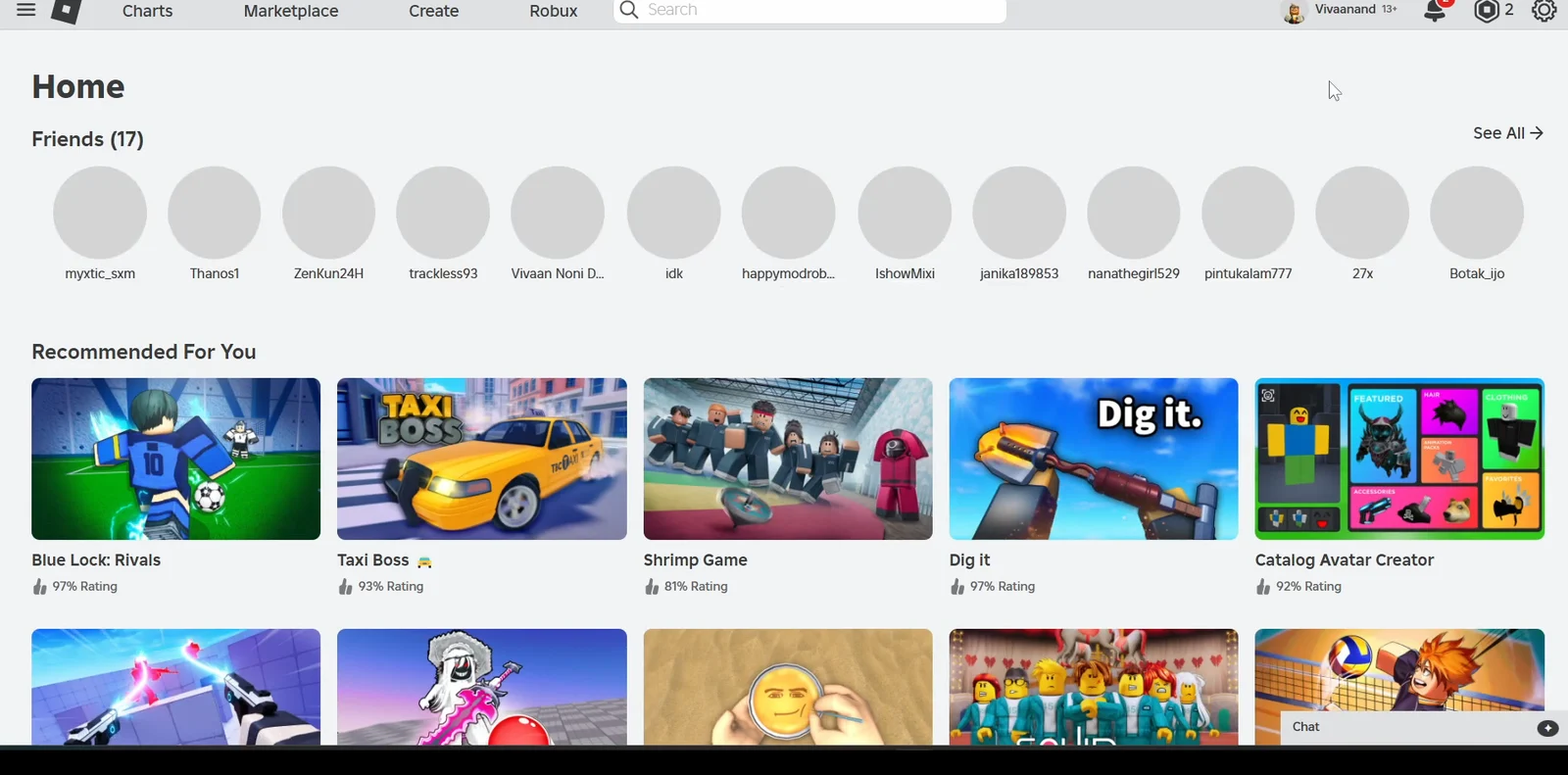The height and width of the screenshot is (775, 1568).
Task: Open janika189853 friend avatar
Action: coord(1019,213)
